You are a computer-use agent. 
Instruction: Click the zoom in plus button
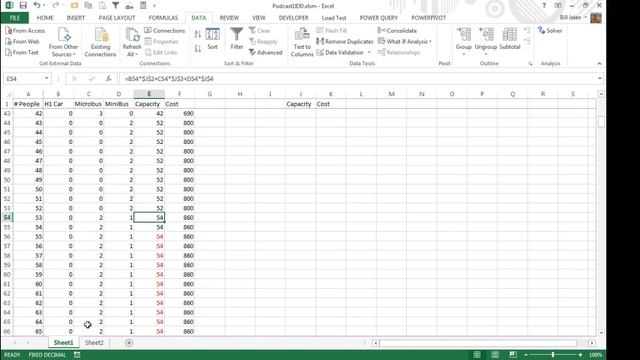tap(580, 355)
